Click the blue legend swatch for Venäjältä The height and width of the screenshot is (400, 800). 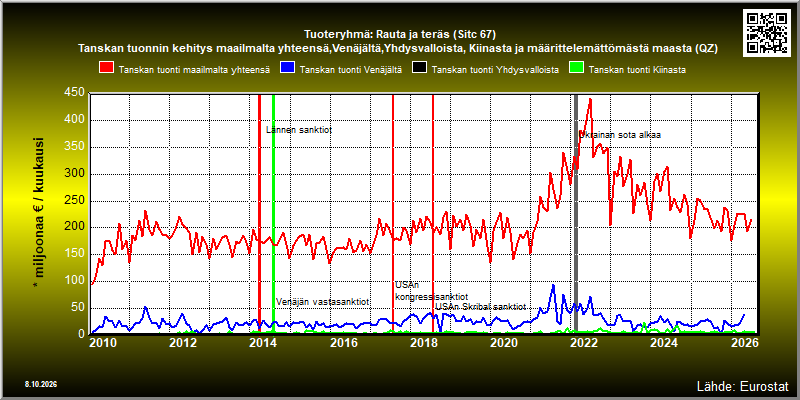coord(288,68)
